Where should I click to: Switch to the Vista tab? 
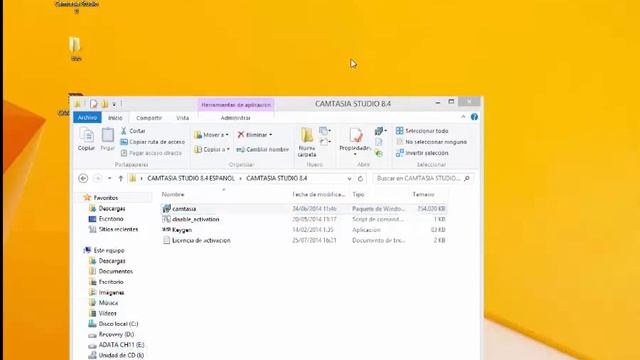182,118
